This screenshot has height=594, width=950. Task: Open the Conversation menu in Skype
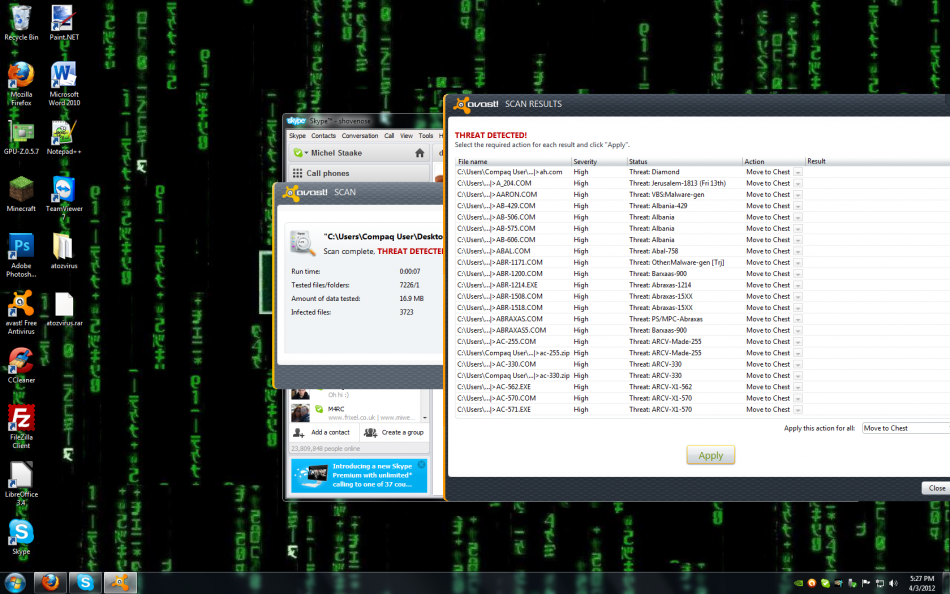360,136
